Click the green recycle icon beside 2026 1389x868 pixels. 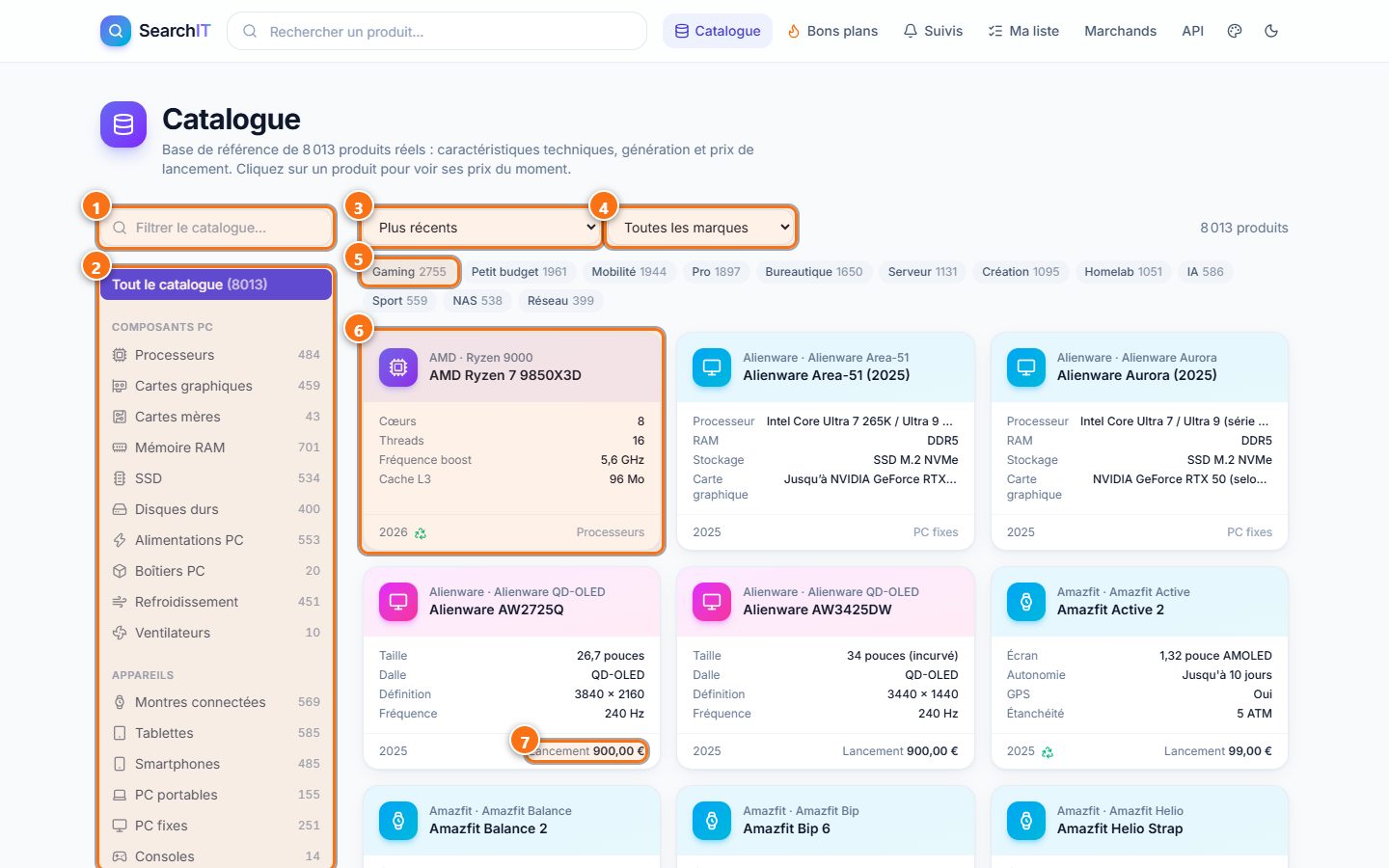[x=421, y=533]
